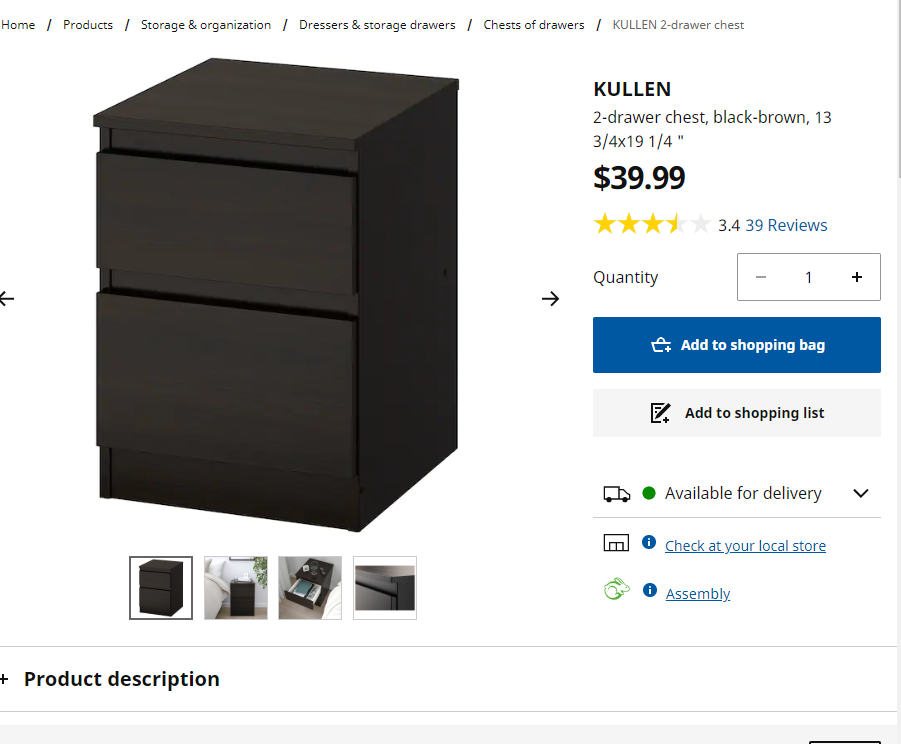Go to Storage & organization breadcrumb
Image resolution: width=901 pixels, height=744 pixels.
pyautogui.click(x=206, y=25)
